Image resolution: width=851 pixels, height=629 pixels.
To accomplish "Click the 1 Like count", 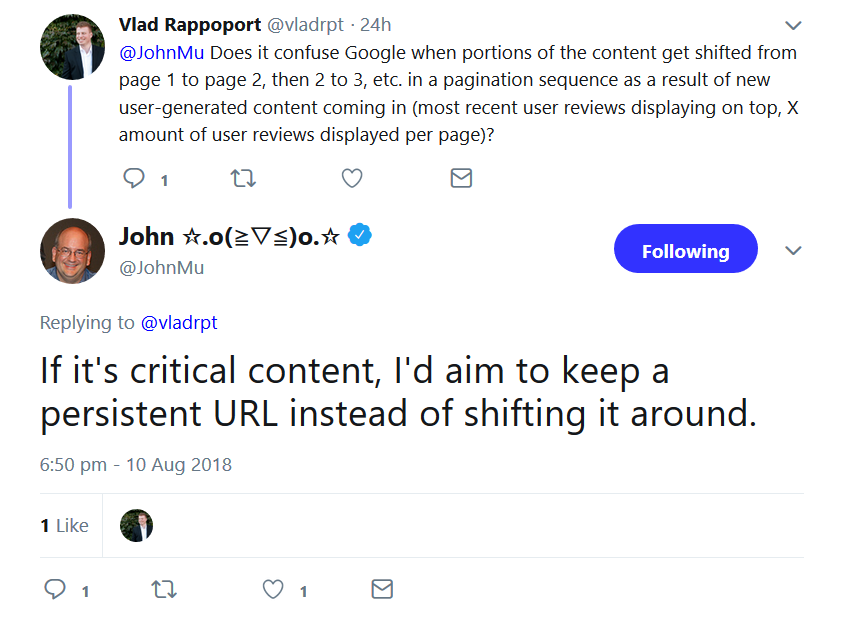I will click(64, 525).
